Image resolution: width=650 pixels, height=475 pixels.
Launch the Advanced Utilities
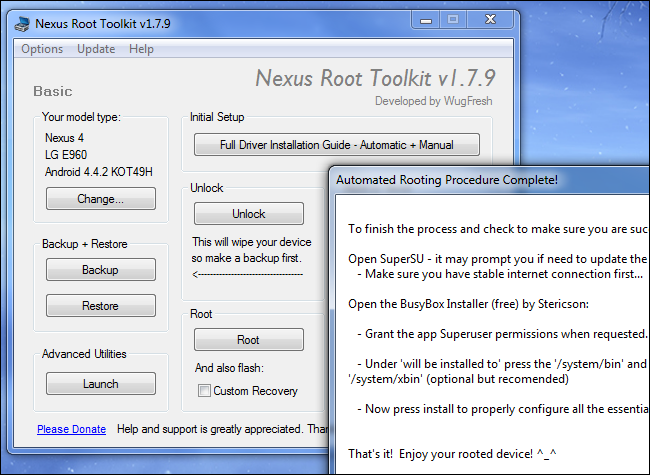[x=101, y=383]
